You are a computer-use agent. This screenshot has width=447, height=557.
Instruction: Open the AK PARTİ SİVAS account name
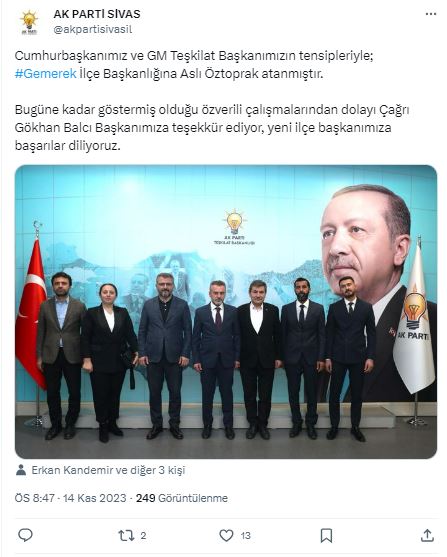coord(97,14)
